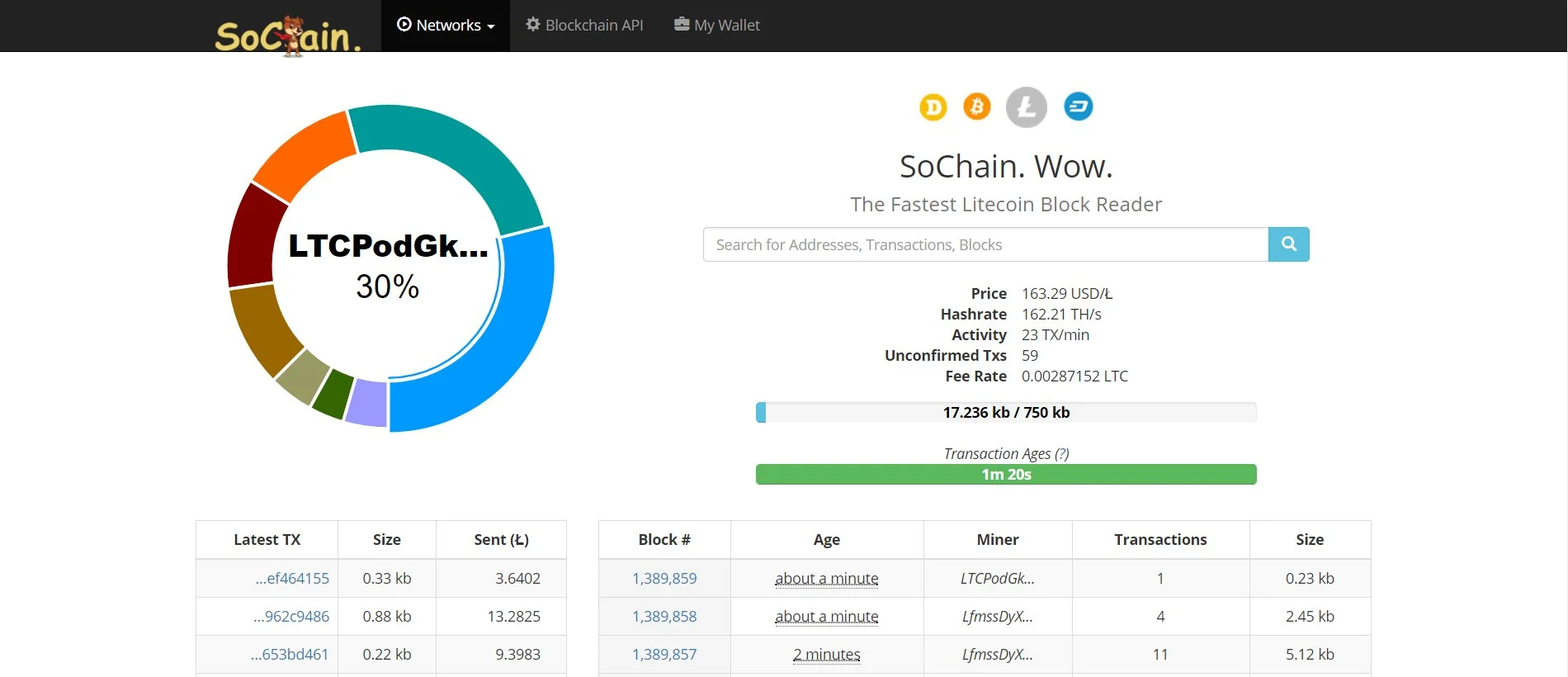Screen dimensions: 1568x677
Task: Select the Dogecoin network icon
Action: 933,107
